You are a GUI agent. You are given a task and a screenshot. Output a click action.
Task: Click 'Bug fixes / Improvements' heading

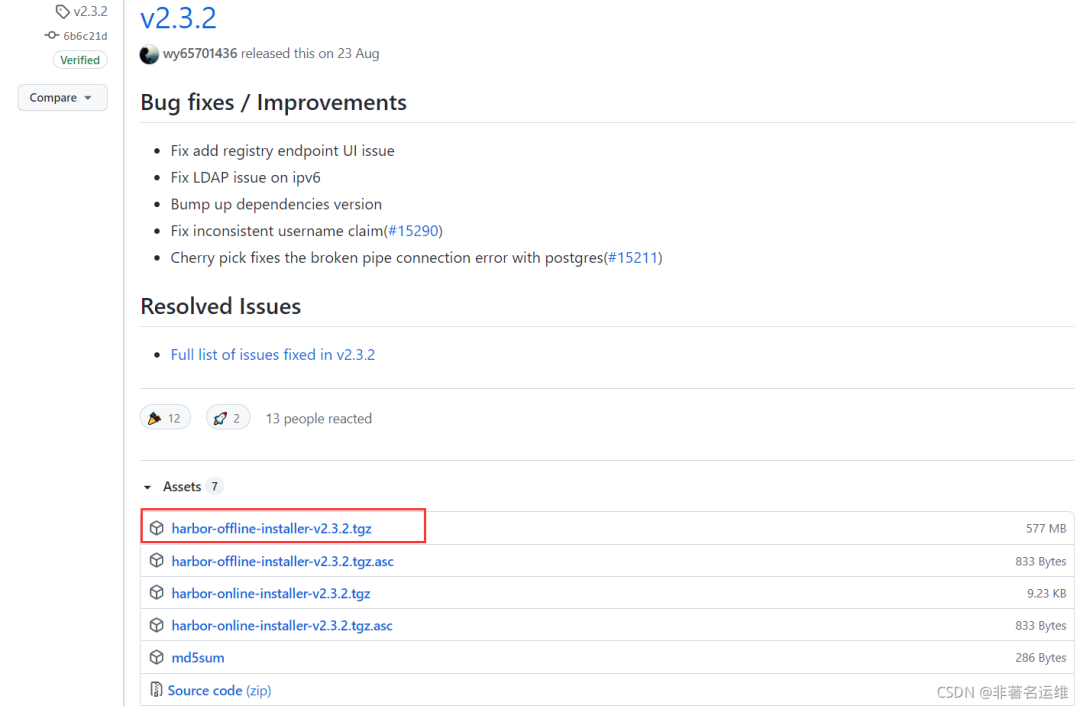(273, 103)
